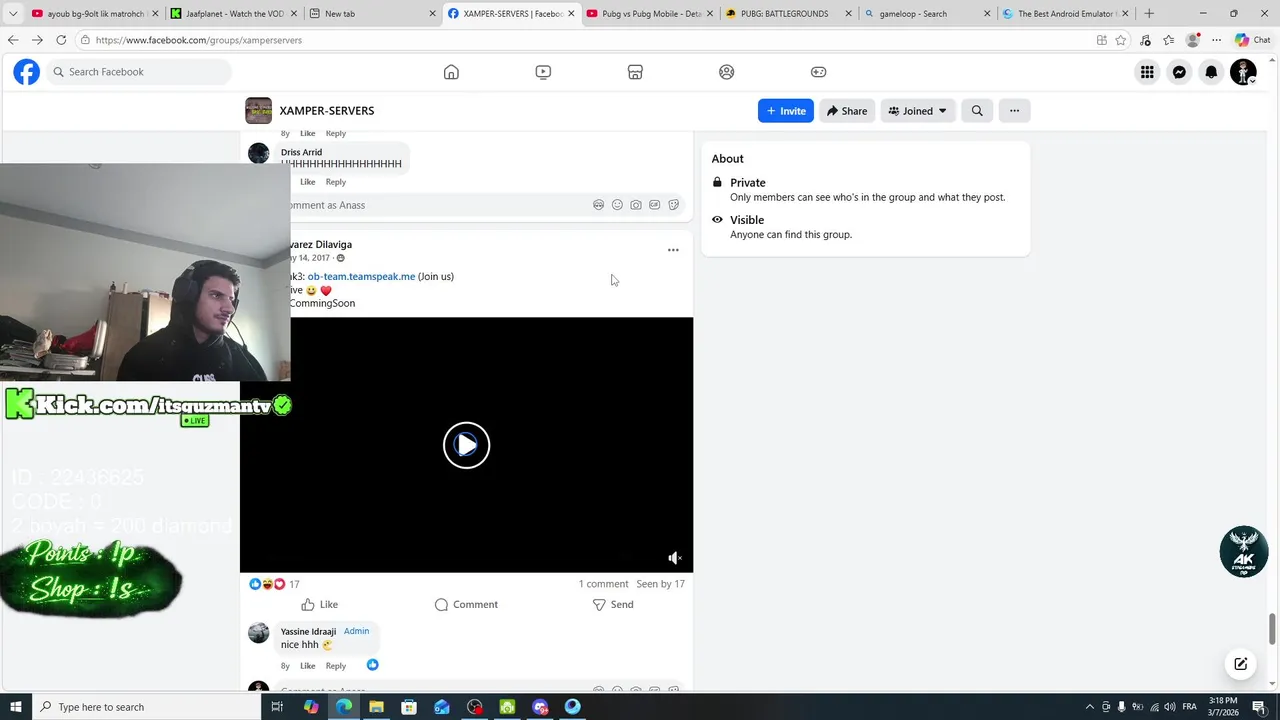Add an avatar sticker to the comment
The height and width of the screenshot is (720, 1280).
598,205
